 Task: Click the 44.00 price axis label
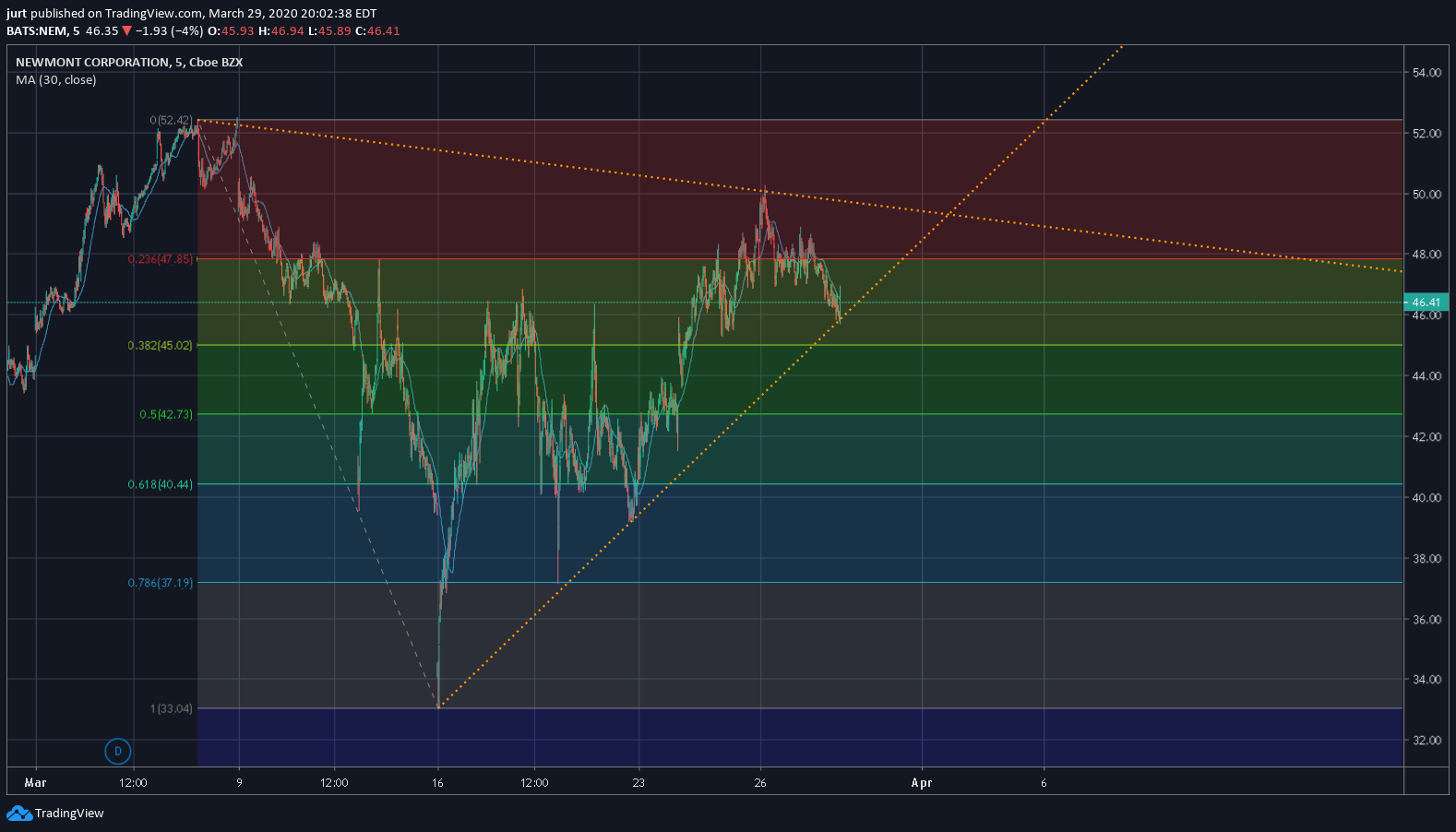[1426, 376]
